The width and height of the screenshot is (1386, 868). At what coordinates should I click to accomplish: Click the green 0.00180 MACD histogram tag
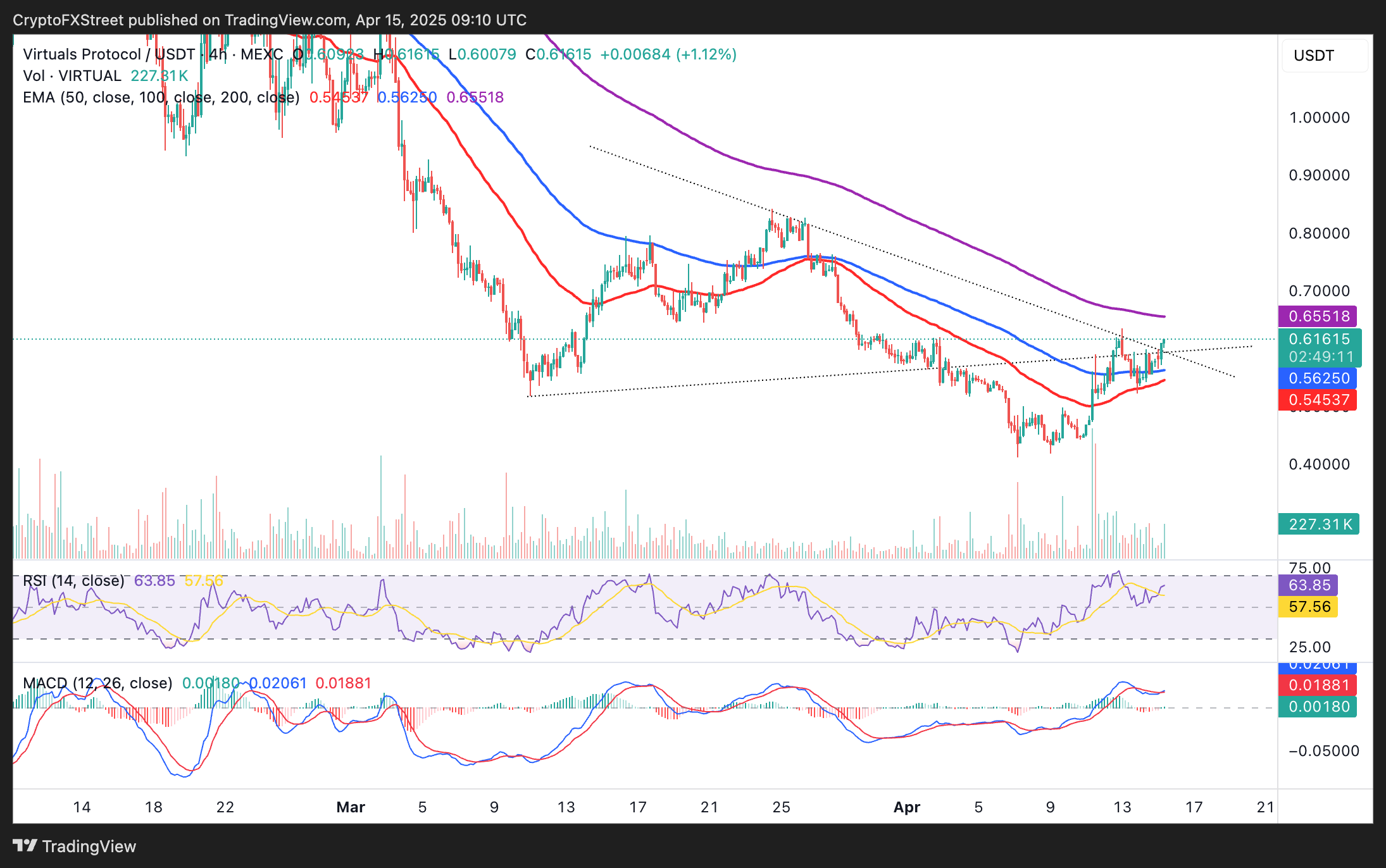click(x=1319, y=707)
